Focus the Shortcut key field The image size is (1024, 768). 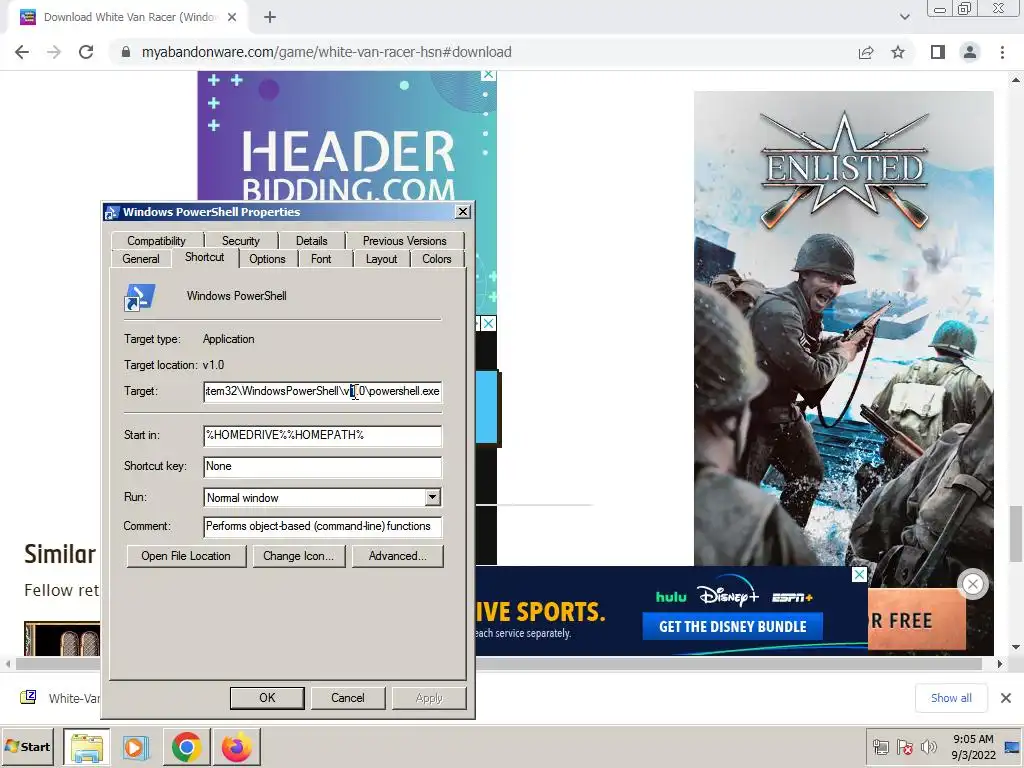point(323,466)
